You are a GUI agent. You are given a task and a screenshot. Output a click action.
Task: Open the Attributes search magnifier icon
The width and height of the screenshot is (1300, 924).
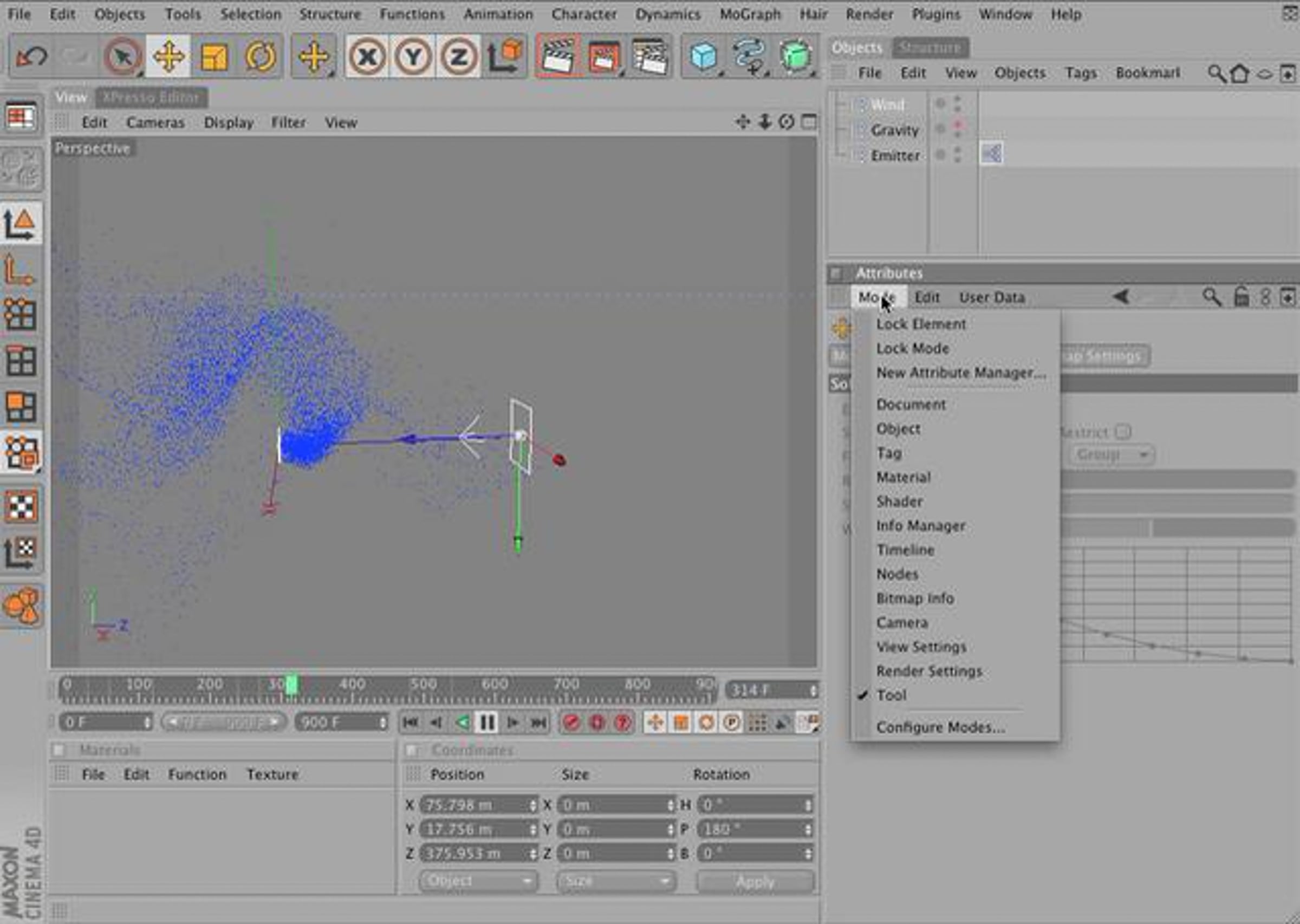(x=1211, y=297)
